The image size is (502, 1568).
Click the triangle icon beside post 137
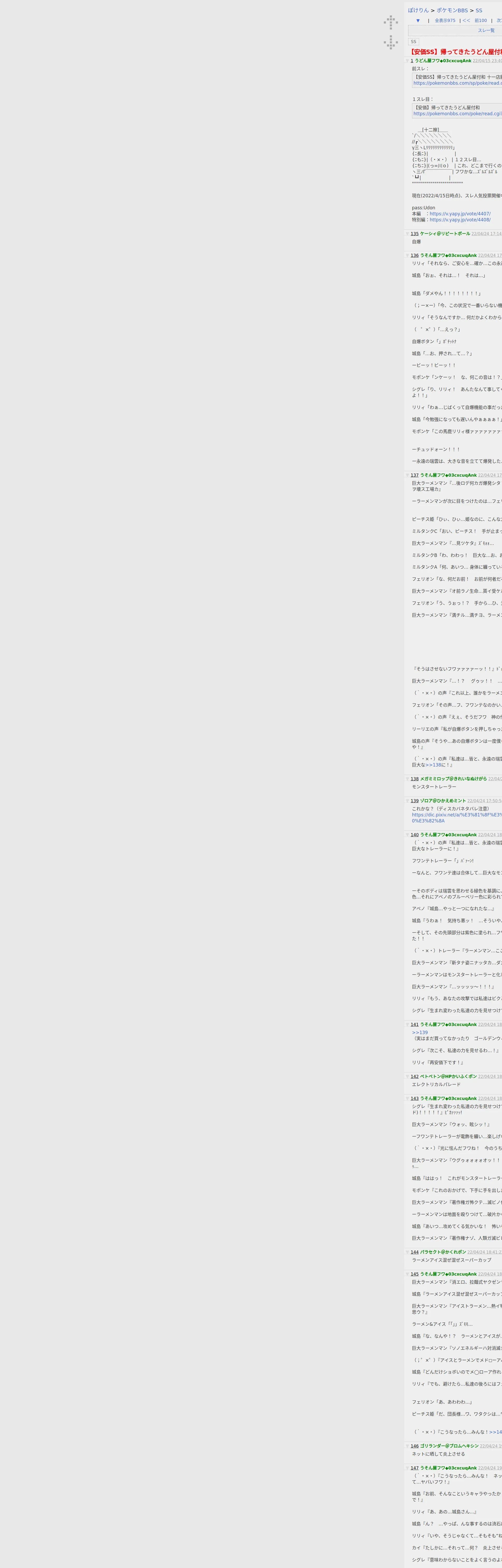point(408,475)
